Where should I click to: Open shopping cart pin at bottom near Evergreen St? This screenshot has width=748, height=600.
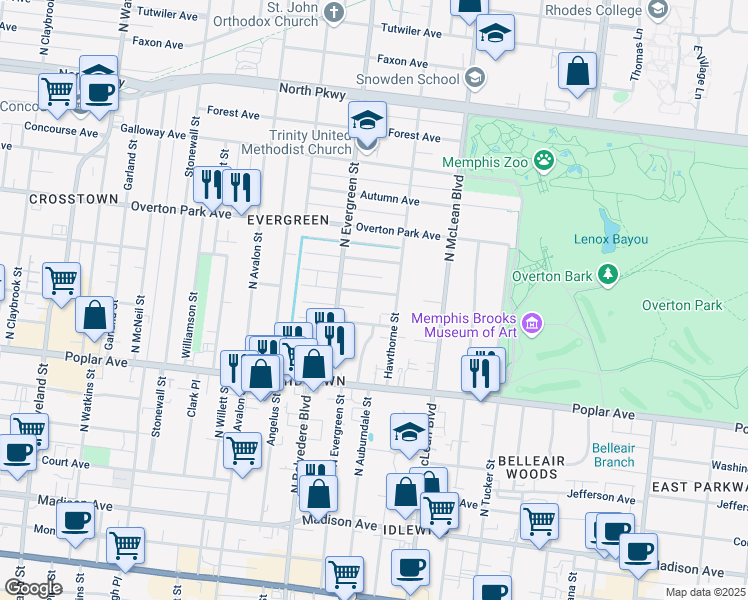(x=344, y=578)
